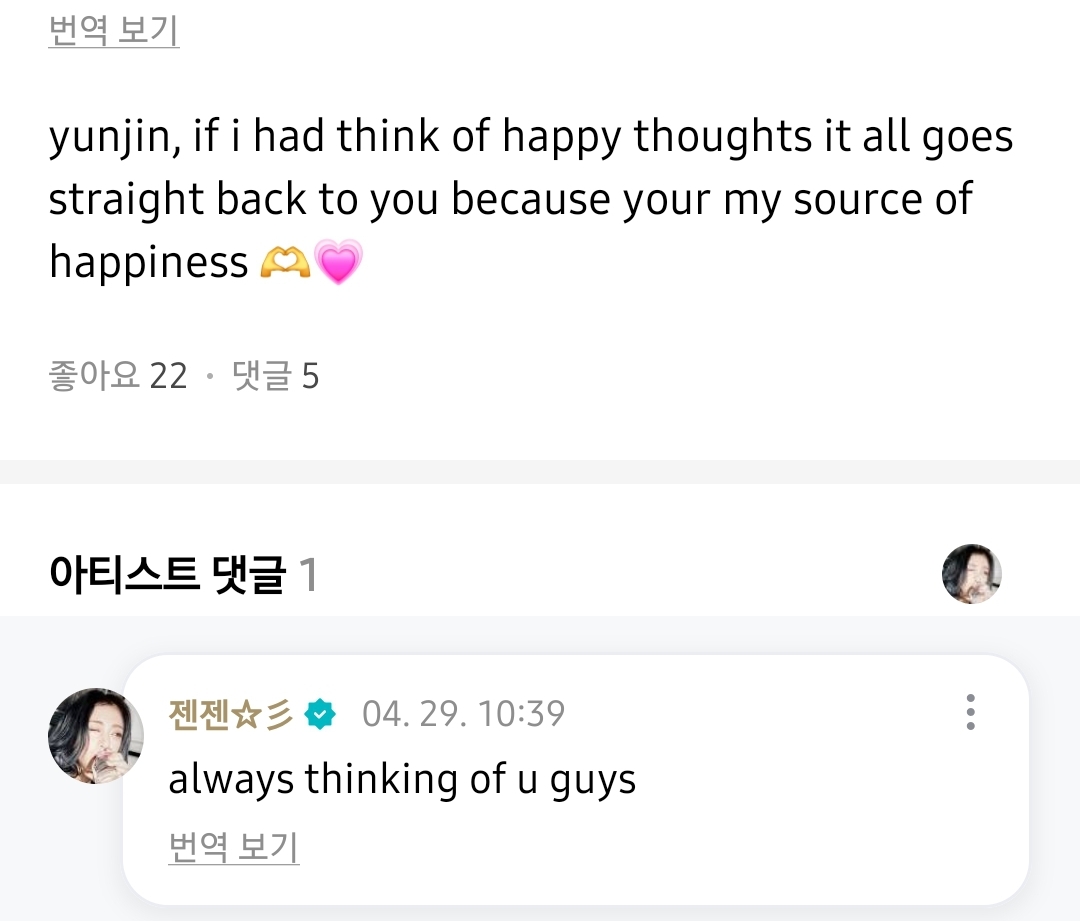Click 번역 보기 under the artist comment
This screenshot has width=1080, height=921.
coord(234,848)
